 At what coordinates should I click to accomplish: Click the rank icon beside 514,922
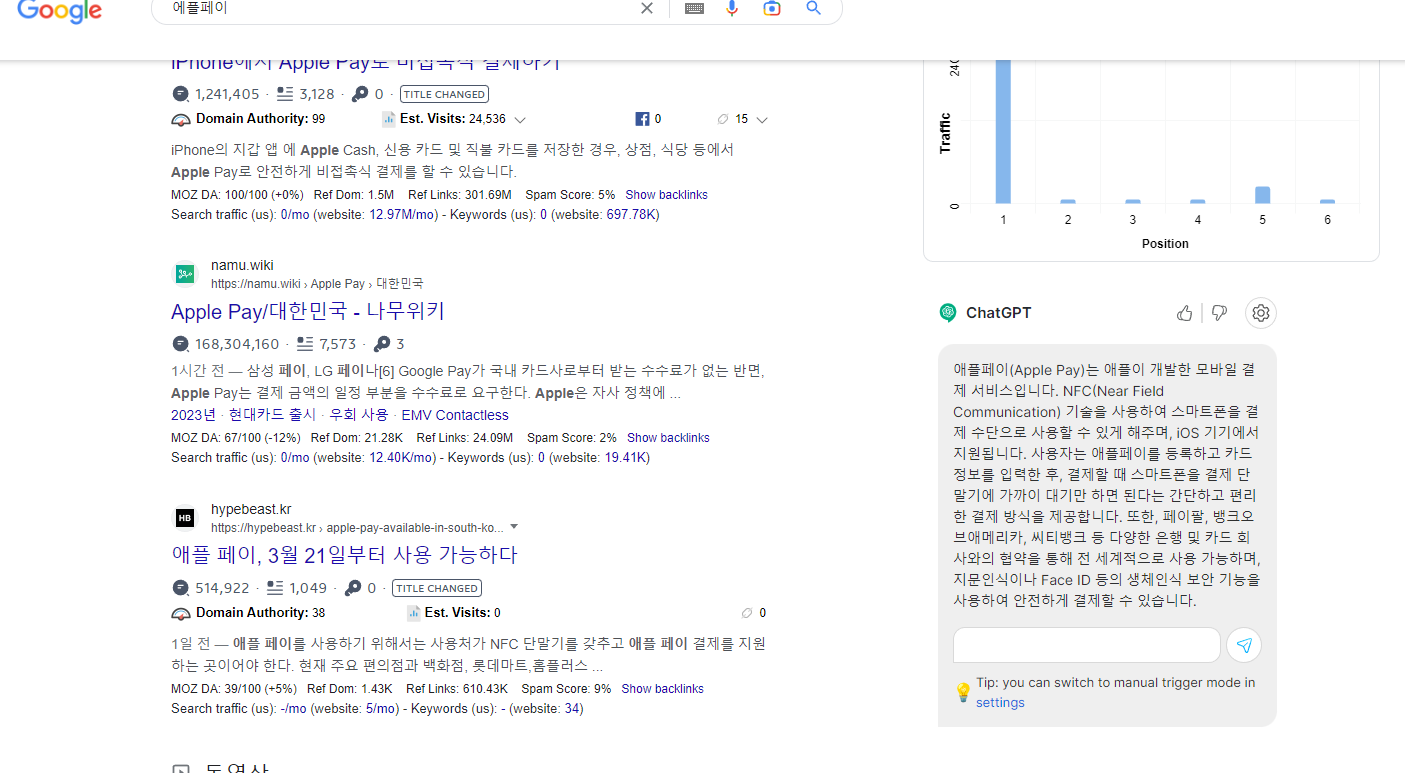click(180, 588)
